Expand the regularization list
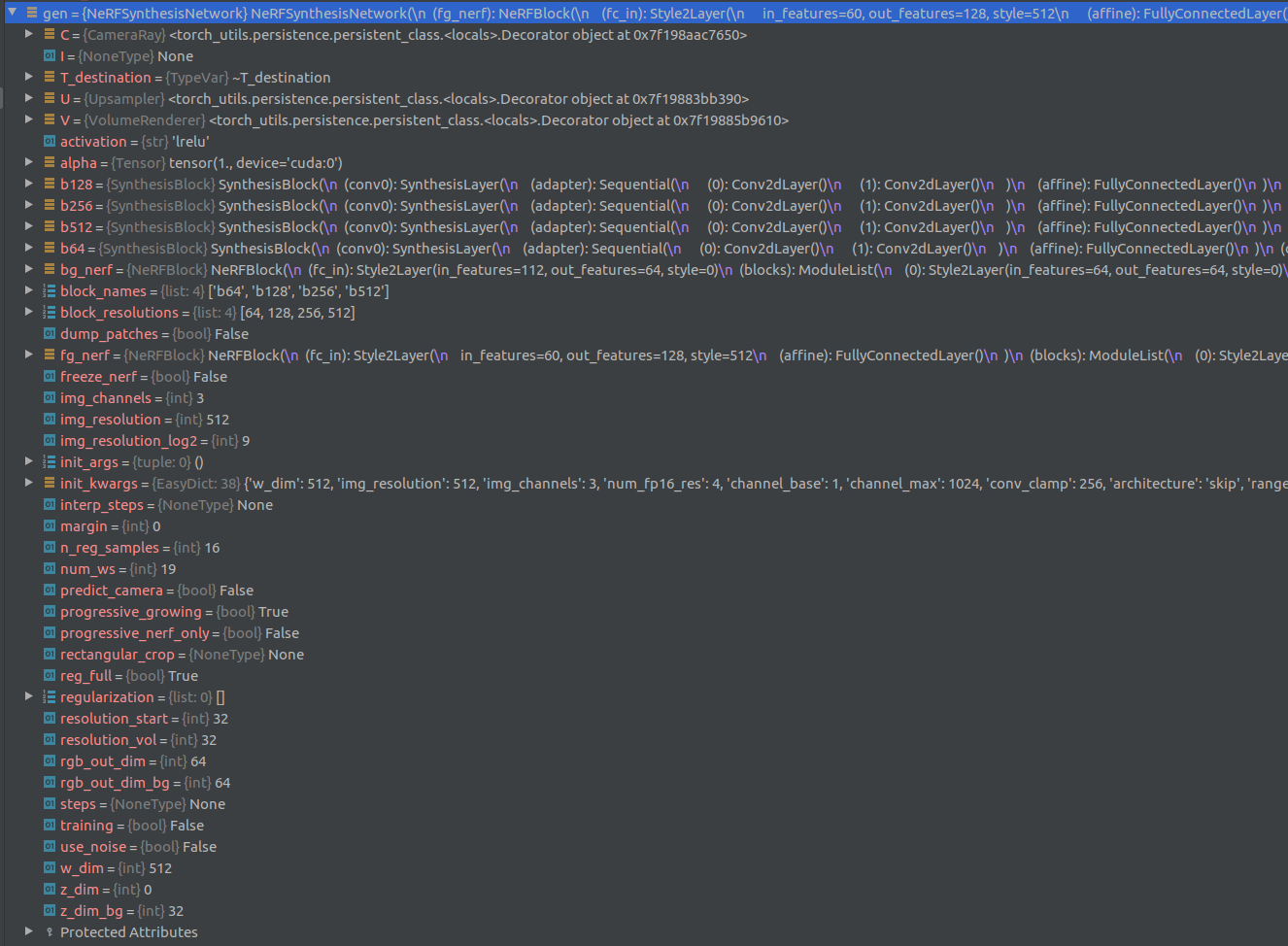Image resolution: width=1288 pixels, height=946 pixels. click(28, 696)
